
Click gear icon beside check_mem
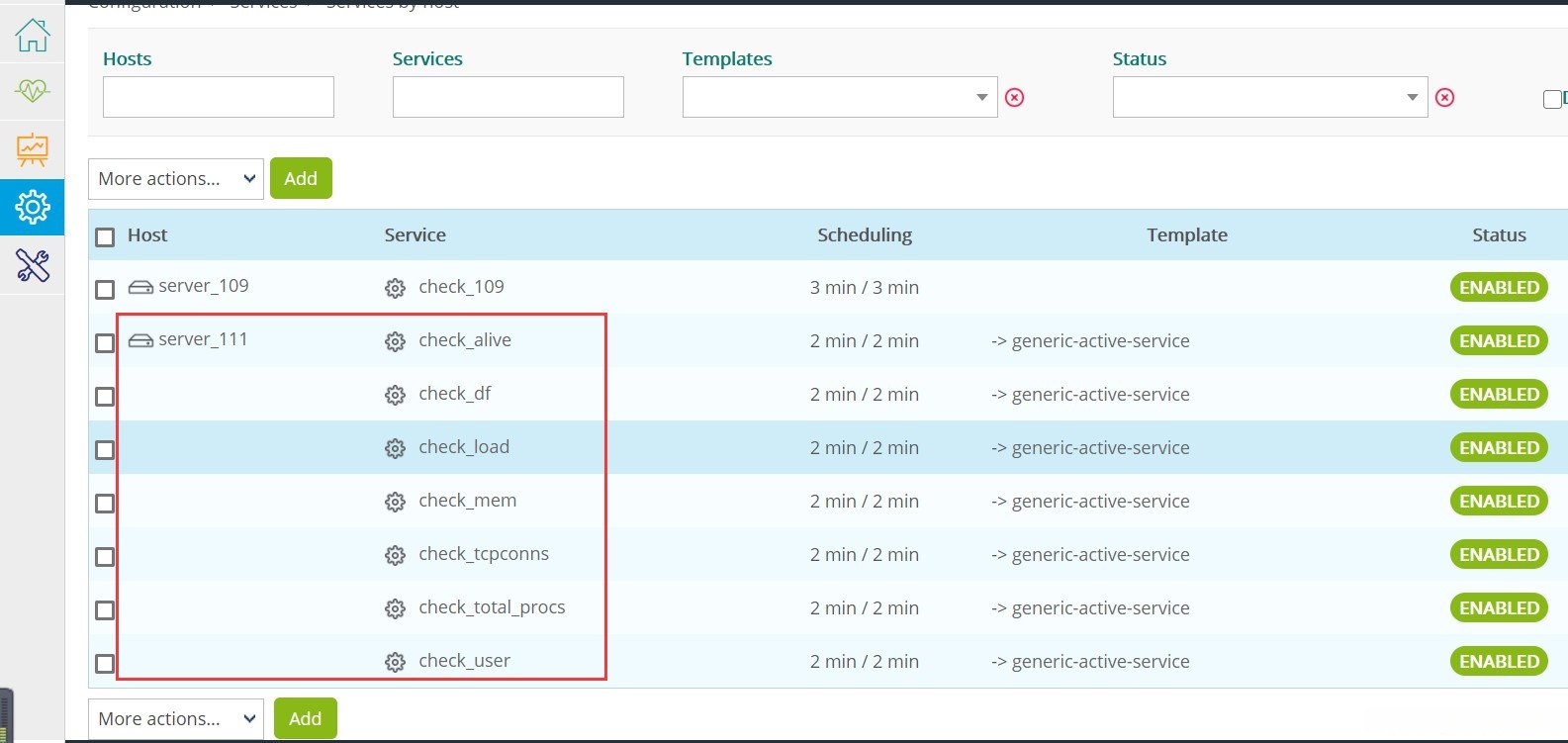pyautogui.click(x=395, y=502)
